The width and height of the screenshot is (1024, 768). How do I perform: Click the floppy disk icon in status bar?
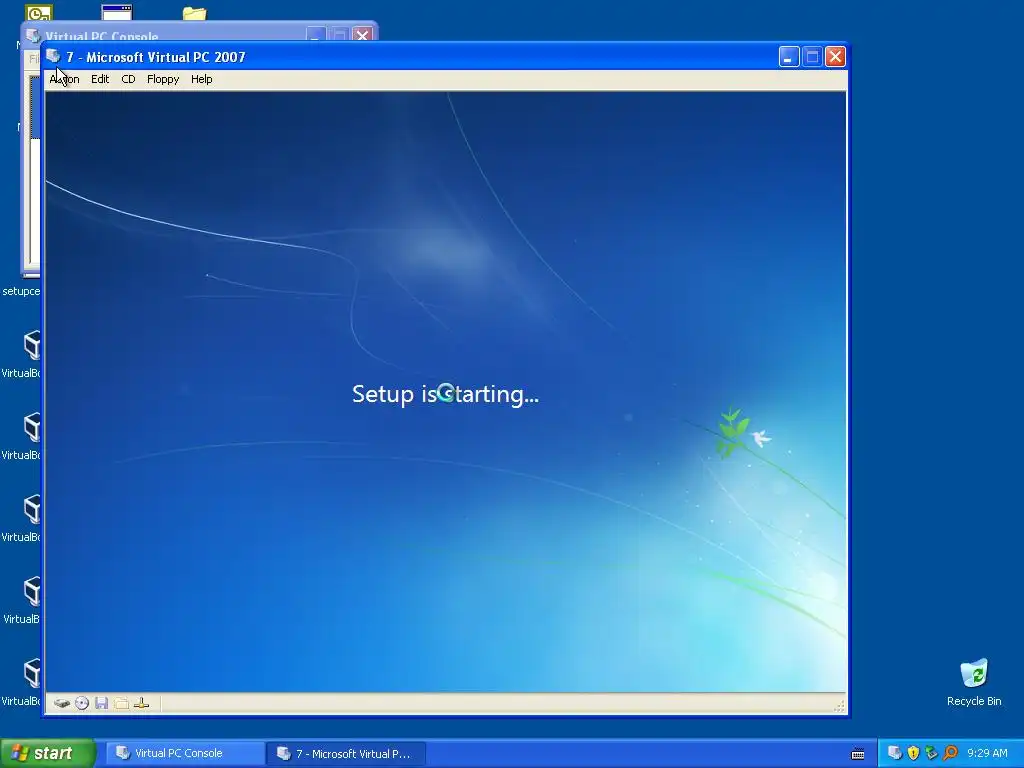(x=101, y=703)
